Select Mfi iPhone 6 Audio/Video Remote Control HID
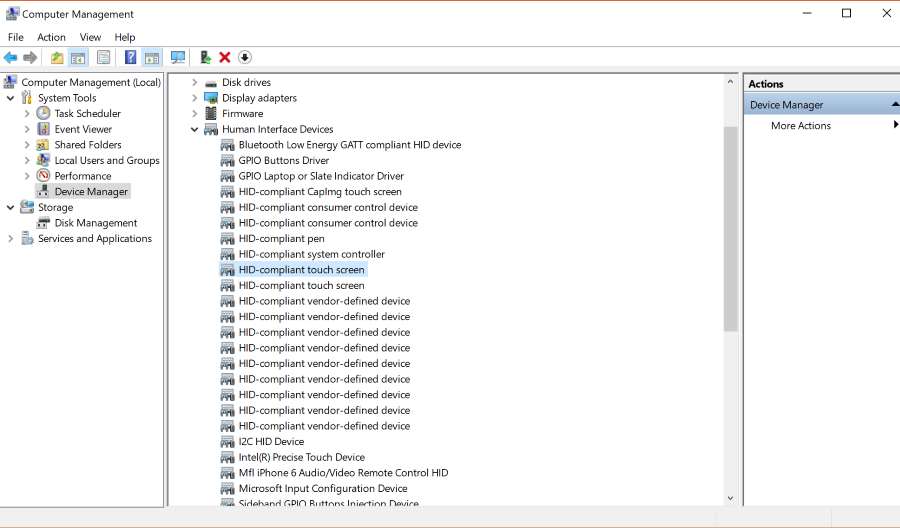Image resolution: width=900 pixels, height=528 pixels. pyautogui.click(x=343, y=472)
